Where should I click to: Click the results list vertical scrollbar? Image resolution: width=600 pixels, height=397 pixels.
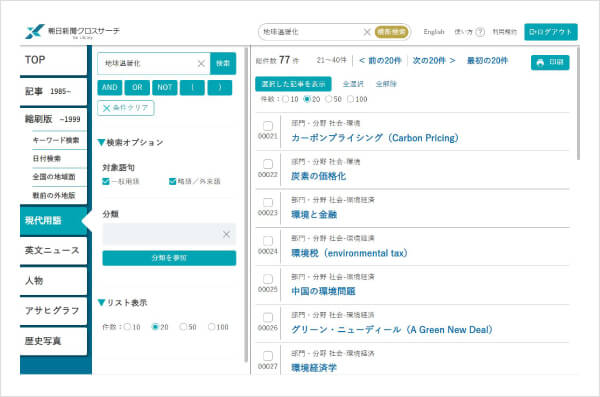coord(578,103)
